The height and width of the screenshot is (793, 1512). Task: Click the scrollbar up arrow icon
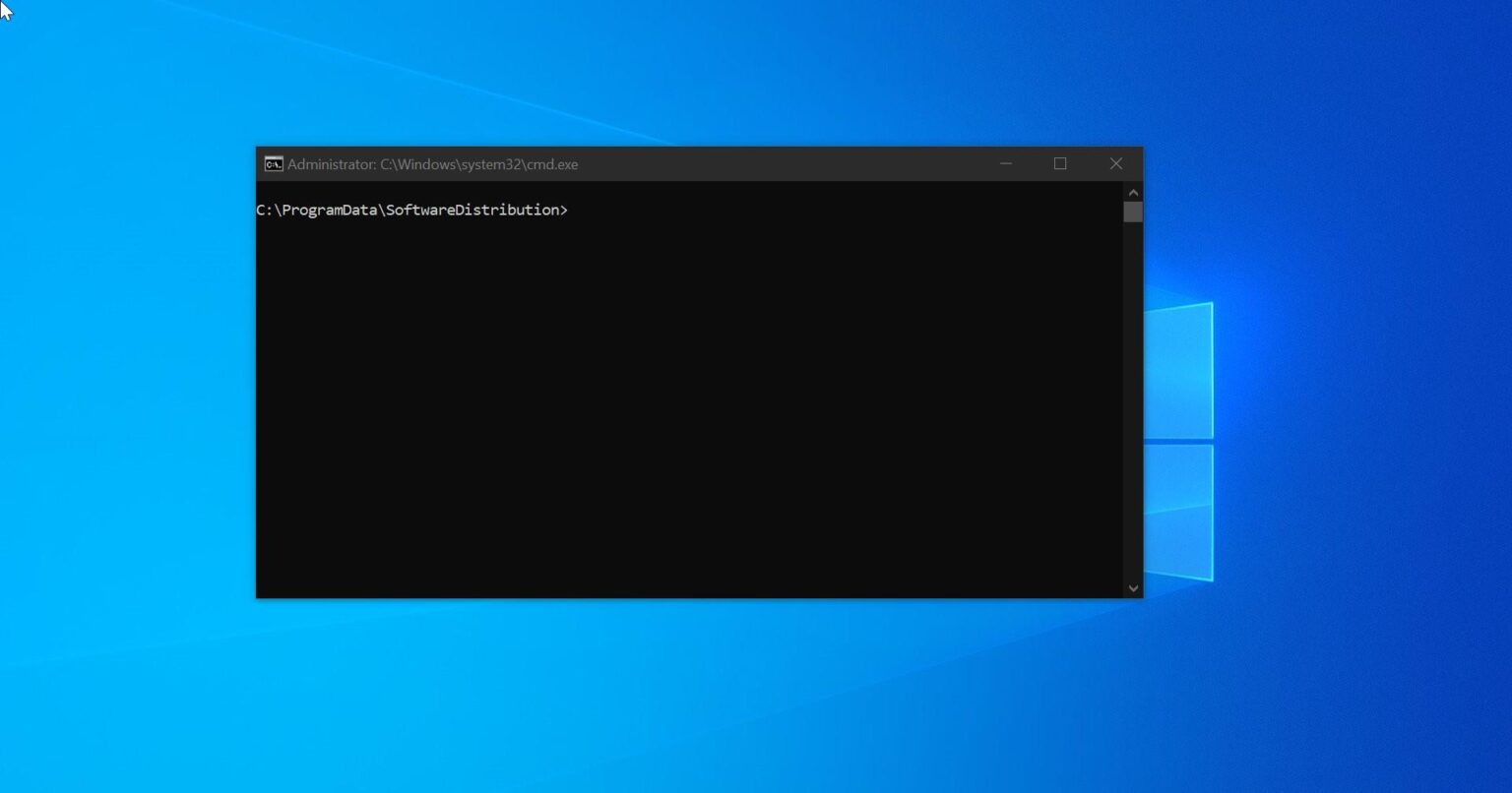pos(1133,192)
